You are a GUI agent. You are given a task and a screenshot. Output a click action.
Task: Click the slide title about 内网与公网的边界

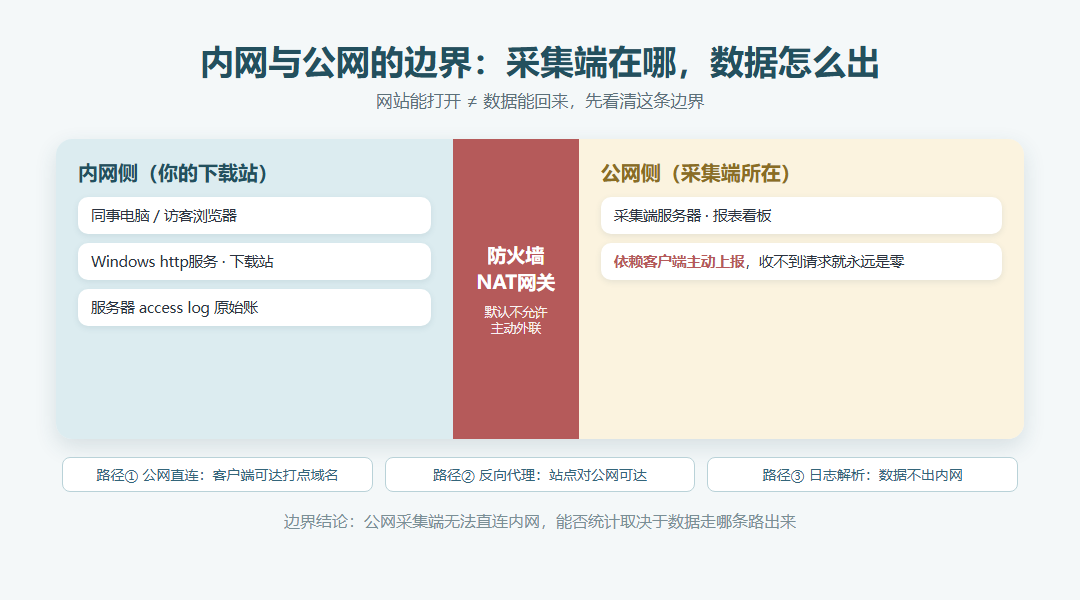(539, 63)
